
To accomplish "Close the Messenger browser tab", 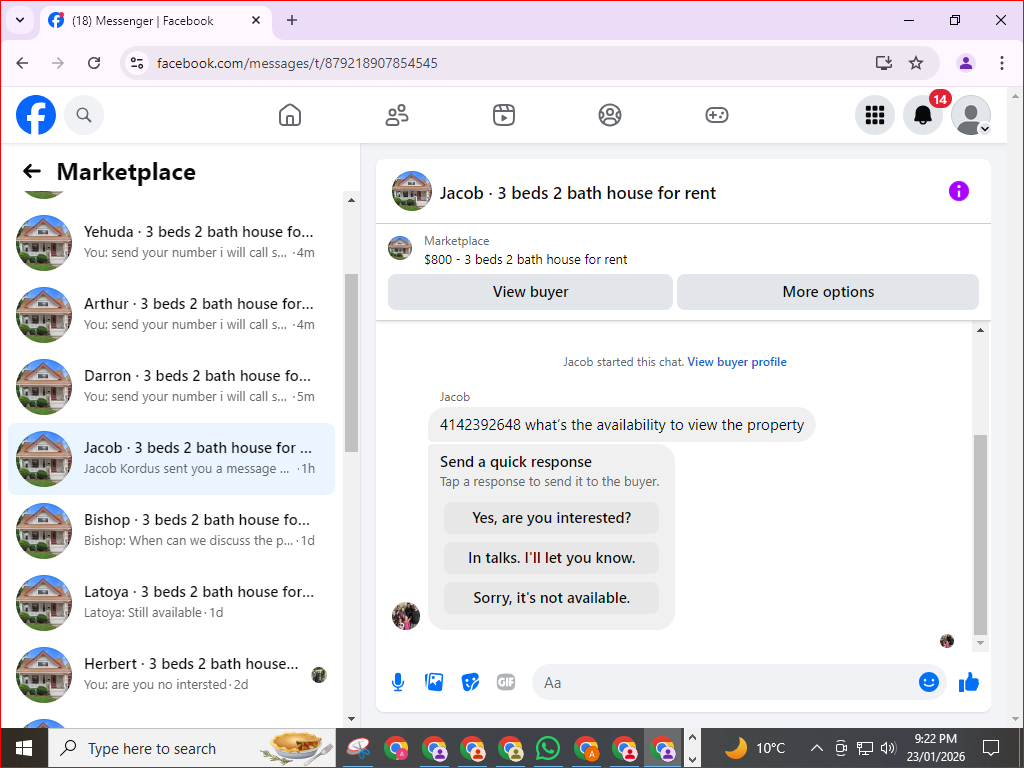I will pos(256,20).
